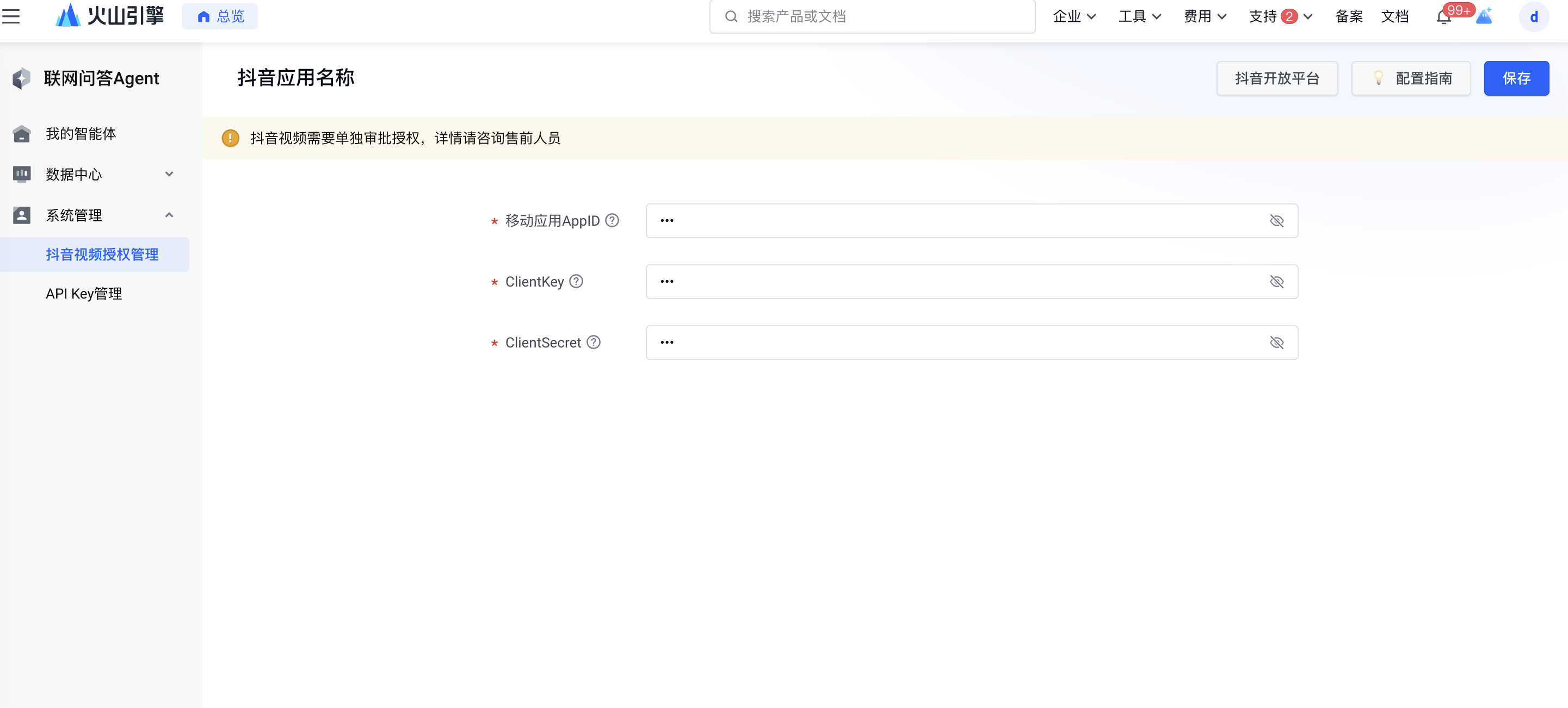Screen dimensions: 1568x708
Task: Show help for ClientSecret
Action: tap(594, 342)
